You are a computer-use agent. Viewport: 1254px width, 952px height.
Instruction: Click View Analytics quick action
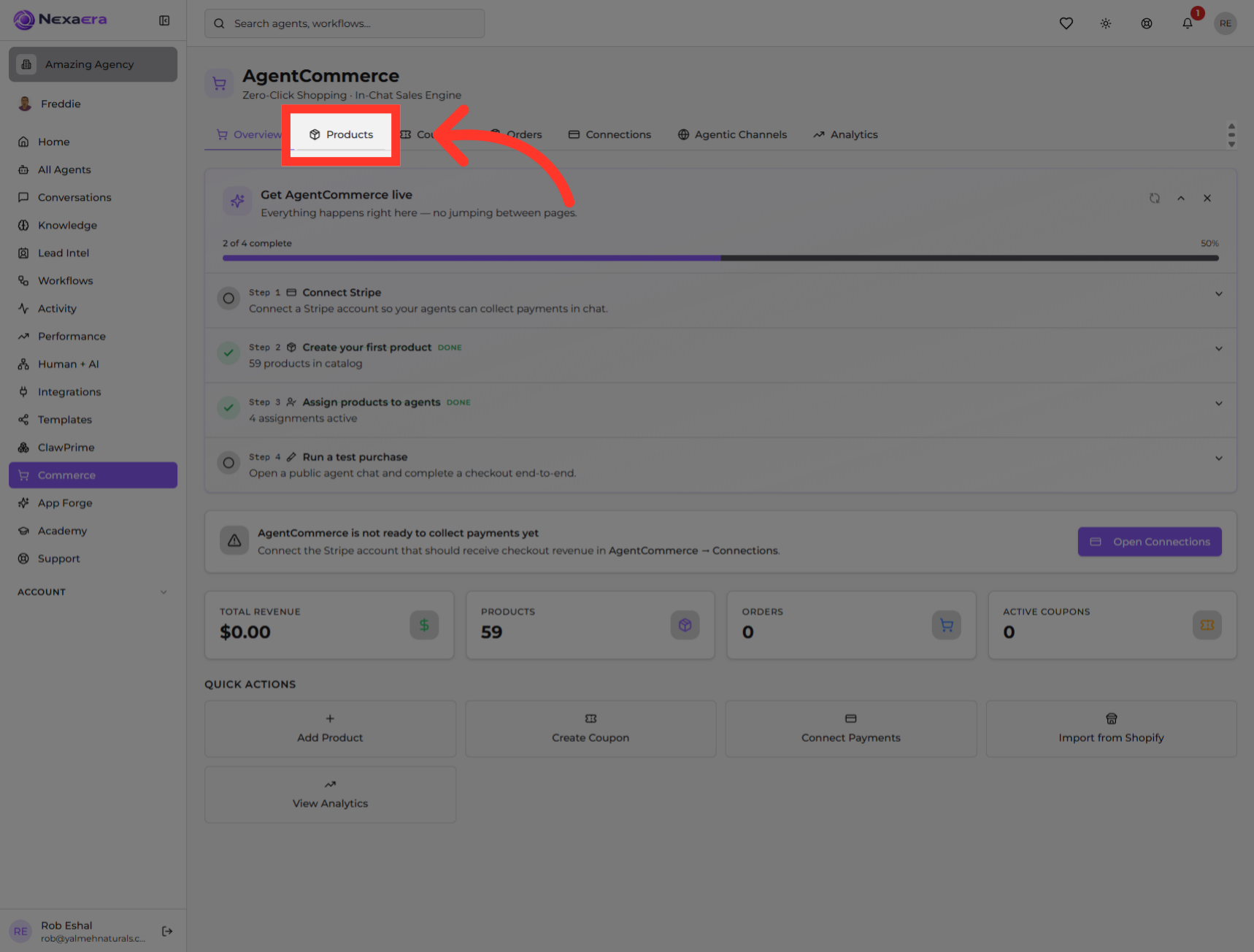(x=330, y=794)
